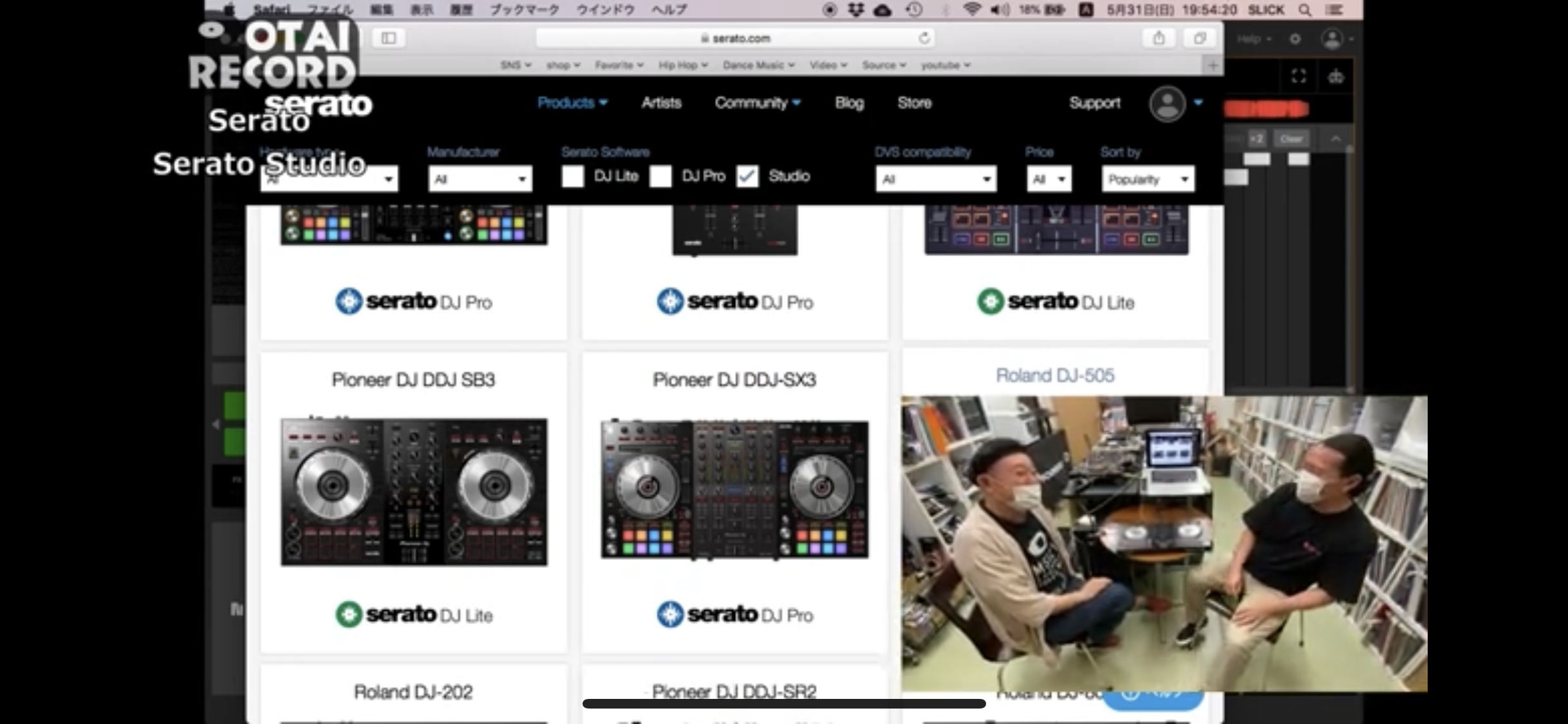Open the Apple menu
The width and height of the screenshot is (1568, 724).
[229, 10]
